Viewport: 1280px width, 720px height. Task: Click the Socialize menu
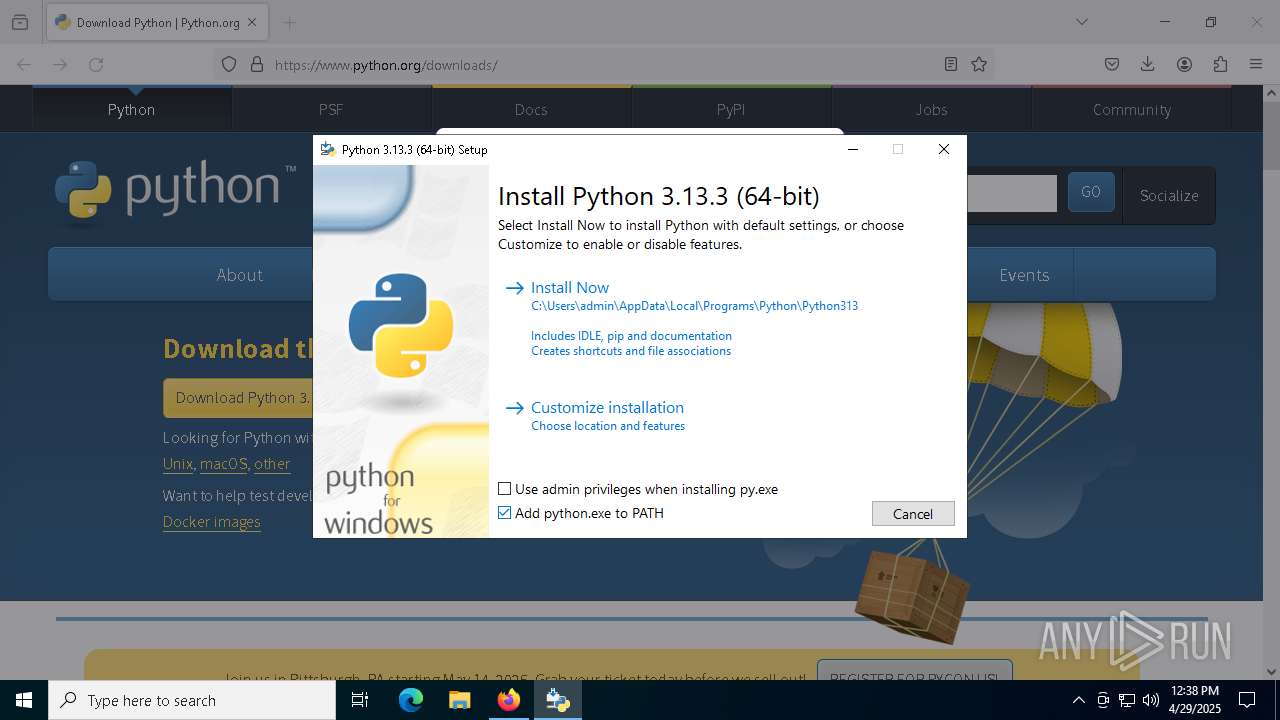[x=1169, y=195]
